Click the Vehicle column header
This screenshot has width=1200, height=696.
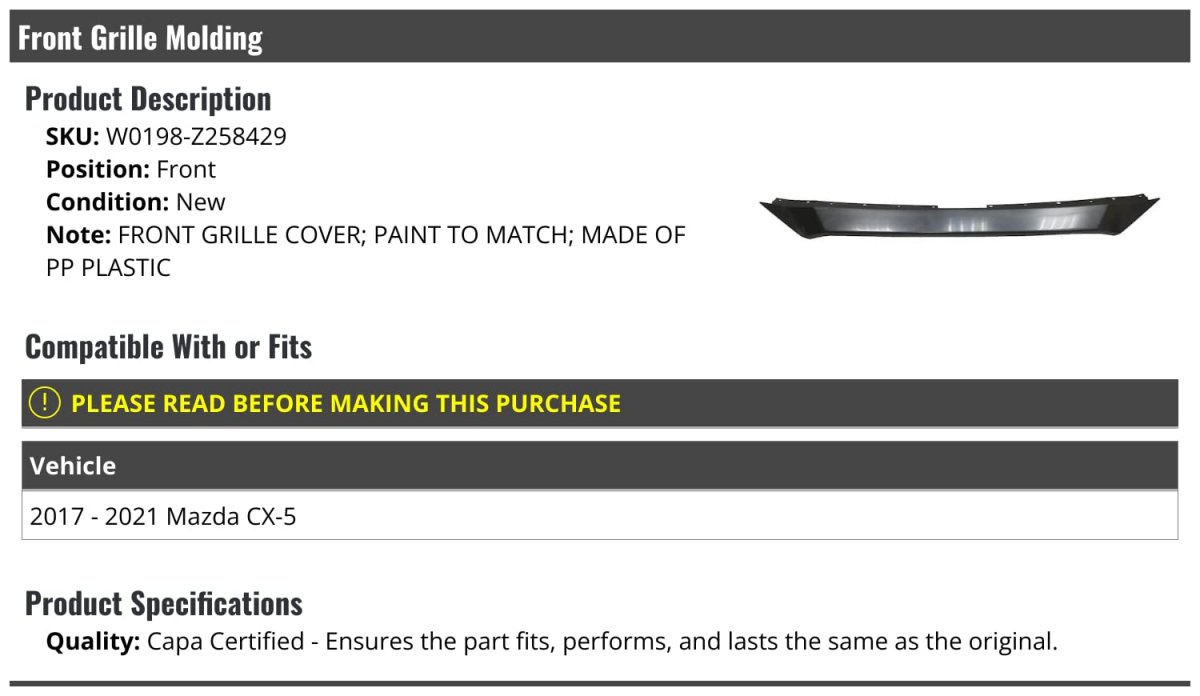point(73,466)
